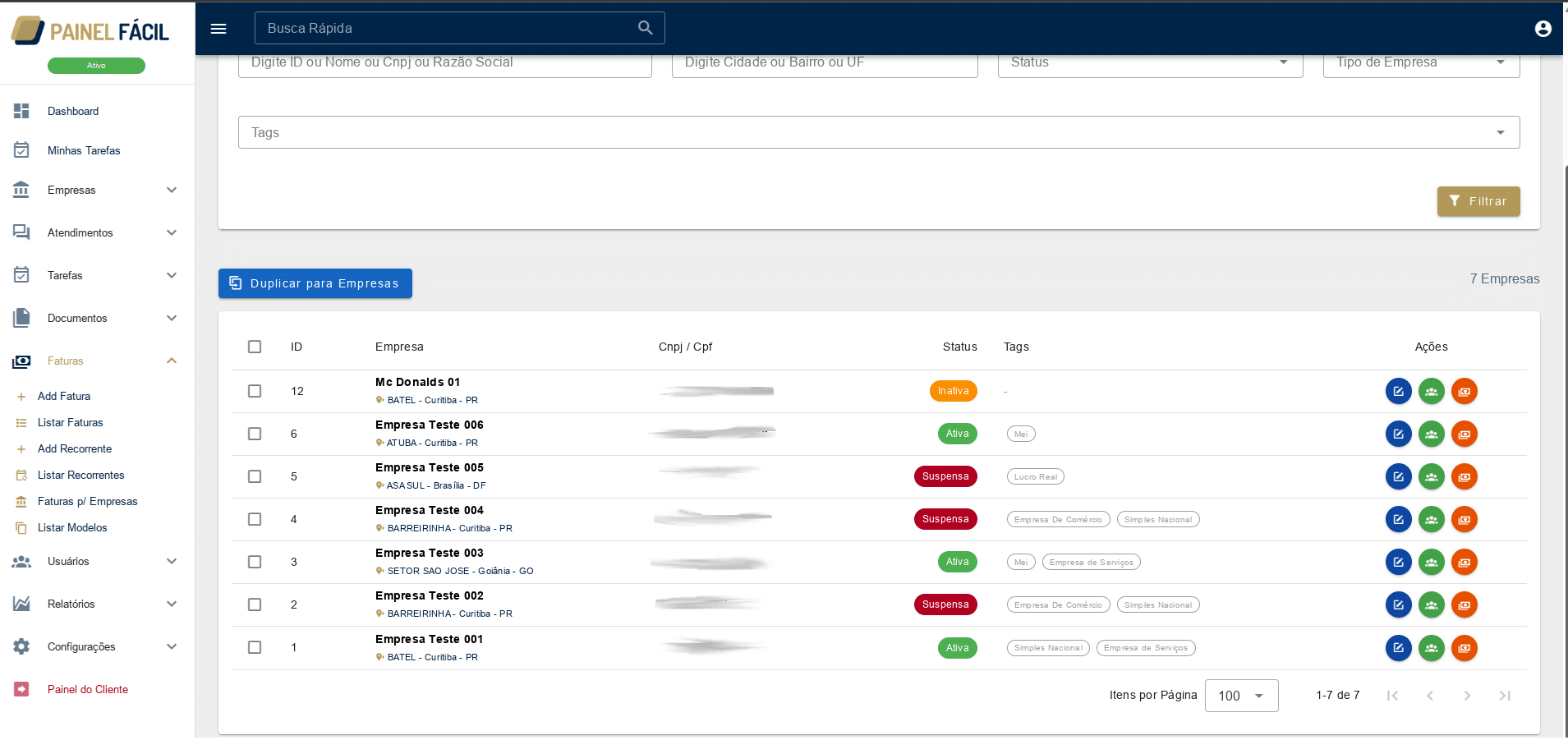Select checkbox for Empresa Teste 004 row
This screenshot has width=1568, height=740.
[x=255, y=519]
